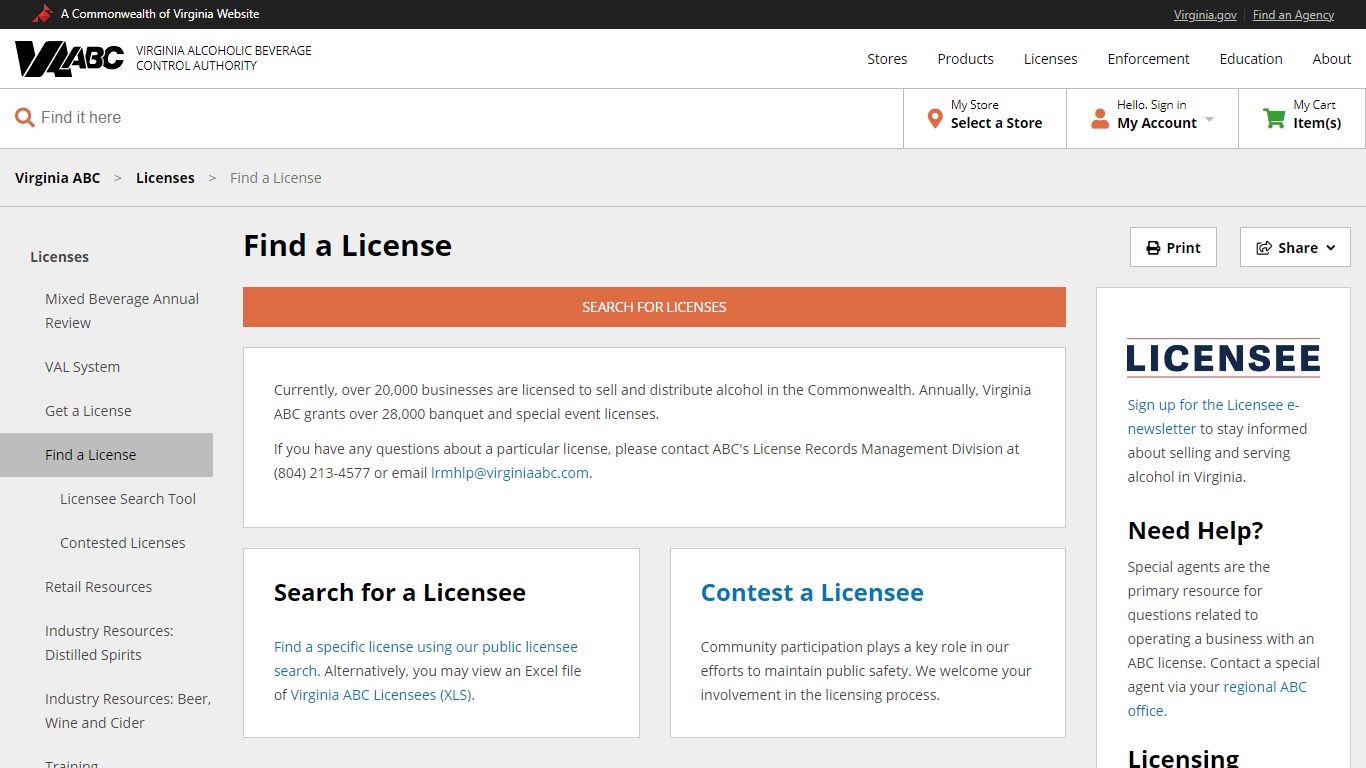Open Contested Licenses sidebar link
1366x768 pixels.
coord(122,543)
